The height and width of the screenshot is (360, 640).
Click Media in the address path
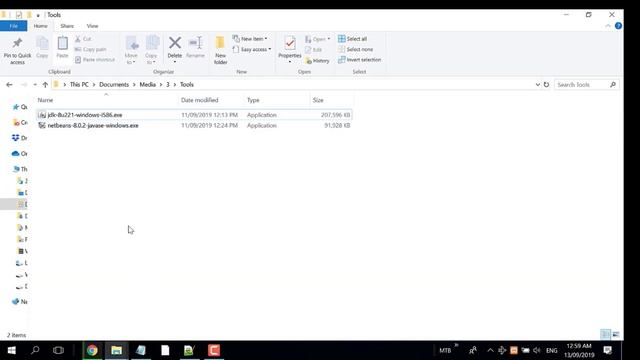tap(148, 84)
